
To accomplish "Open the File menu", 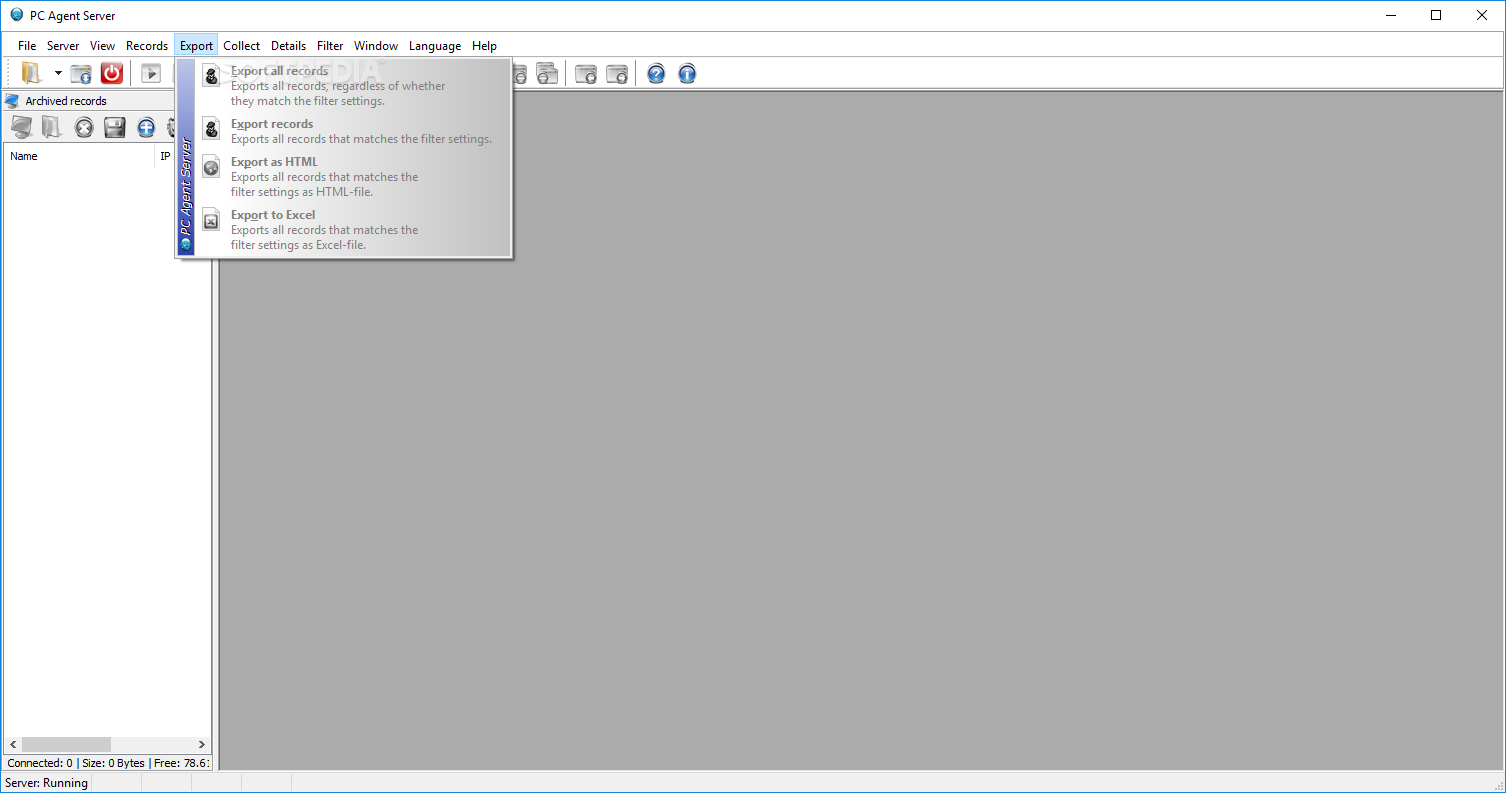I will (x=27, y=46).
